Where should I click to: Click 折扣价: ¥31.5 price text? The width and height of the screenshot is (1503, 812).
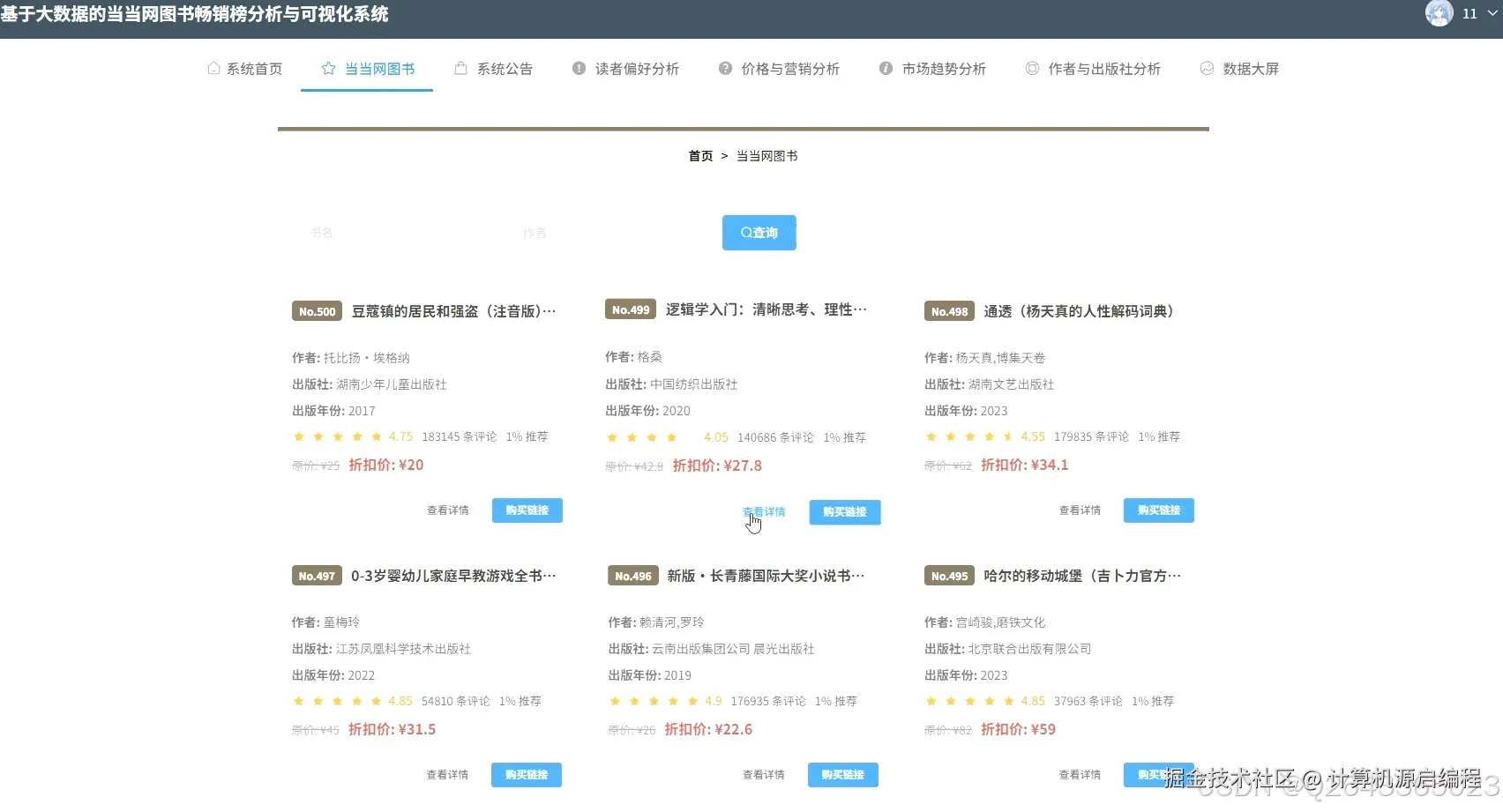(393, 729)
